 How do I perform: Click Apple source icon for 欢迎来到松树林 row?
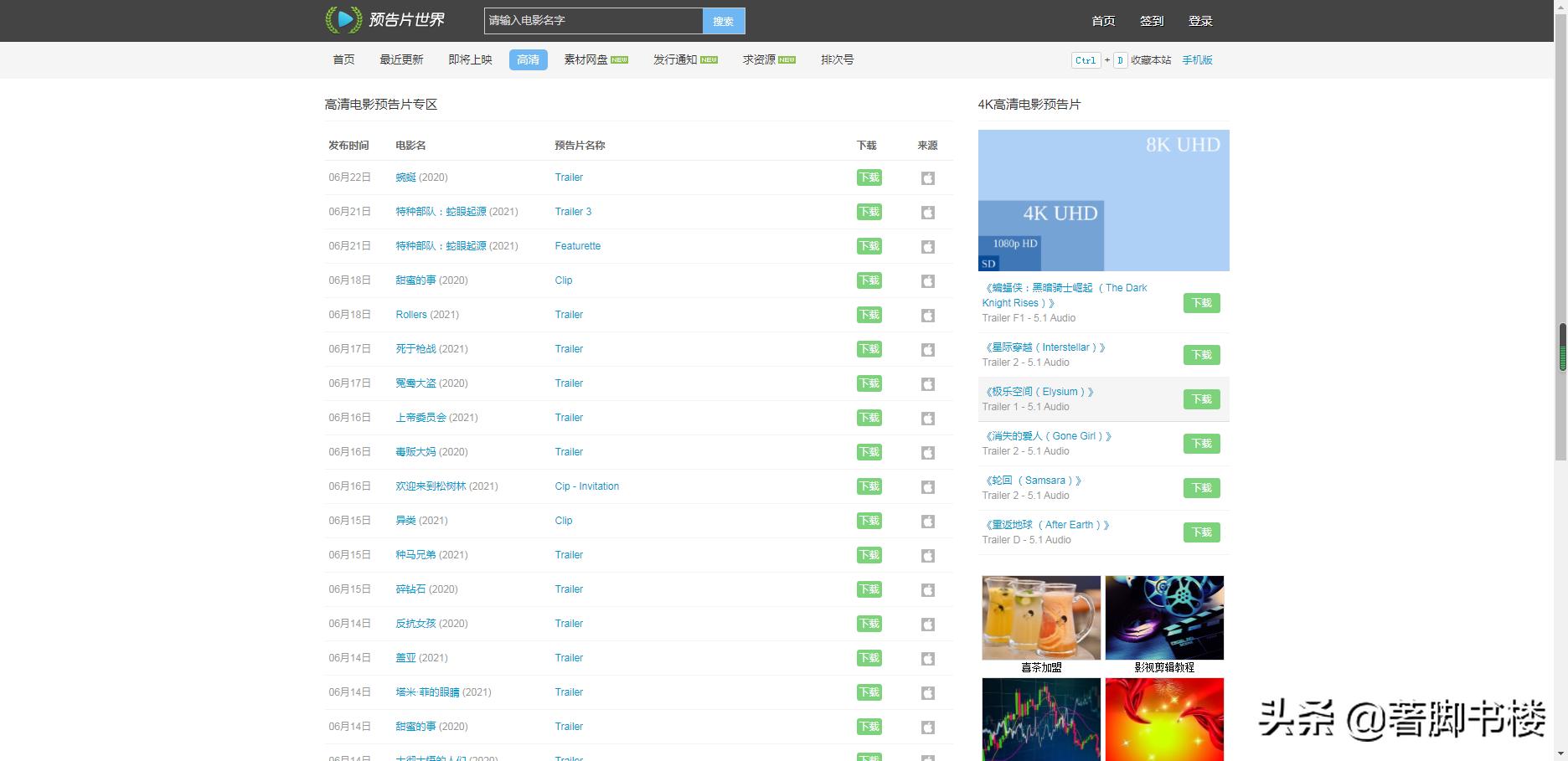[x=928, y=487]
